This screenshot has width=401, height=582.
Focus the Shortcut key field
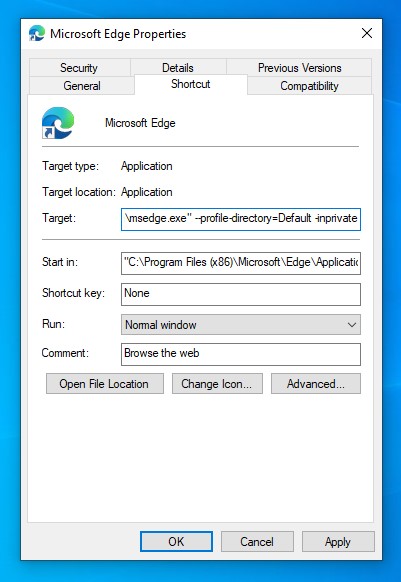pos(241,294)
